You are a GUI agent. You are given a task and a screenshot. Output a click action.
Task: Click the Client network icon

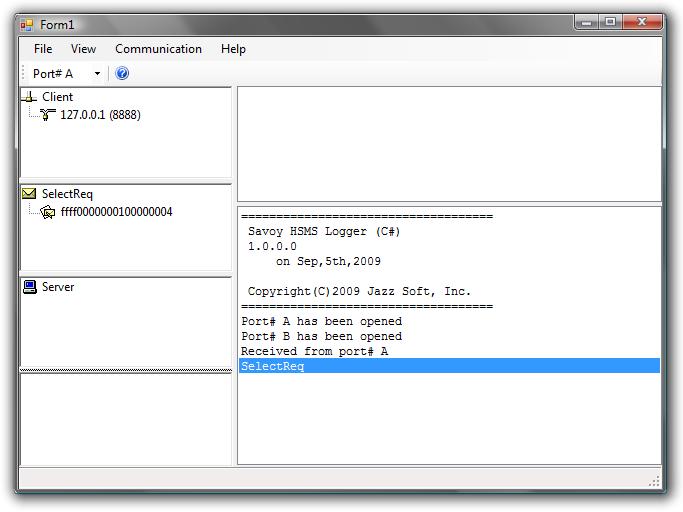point(30,97)
